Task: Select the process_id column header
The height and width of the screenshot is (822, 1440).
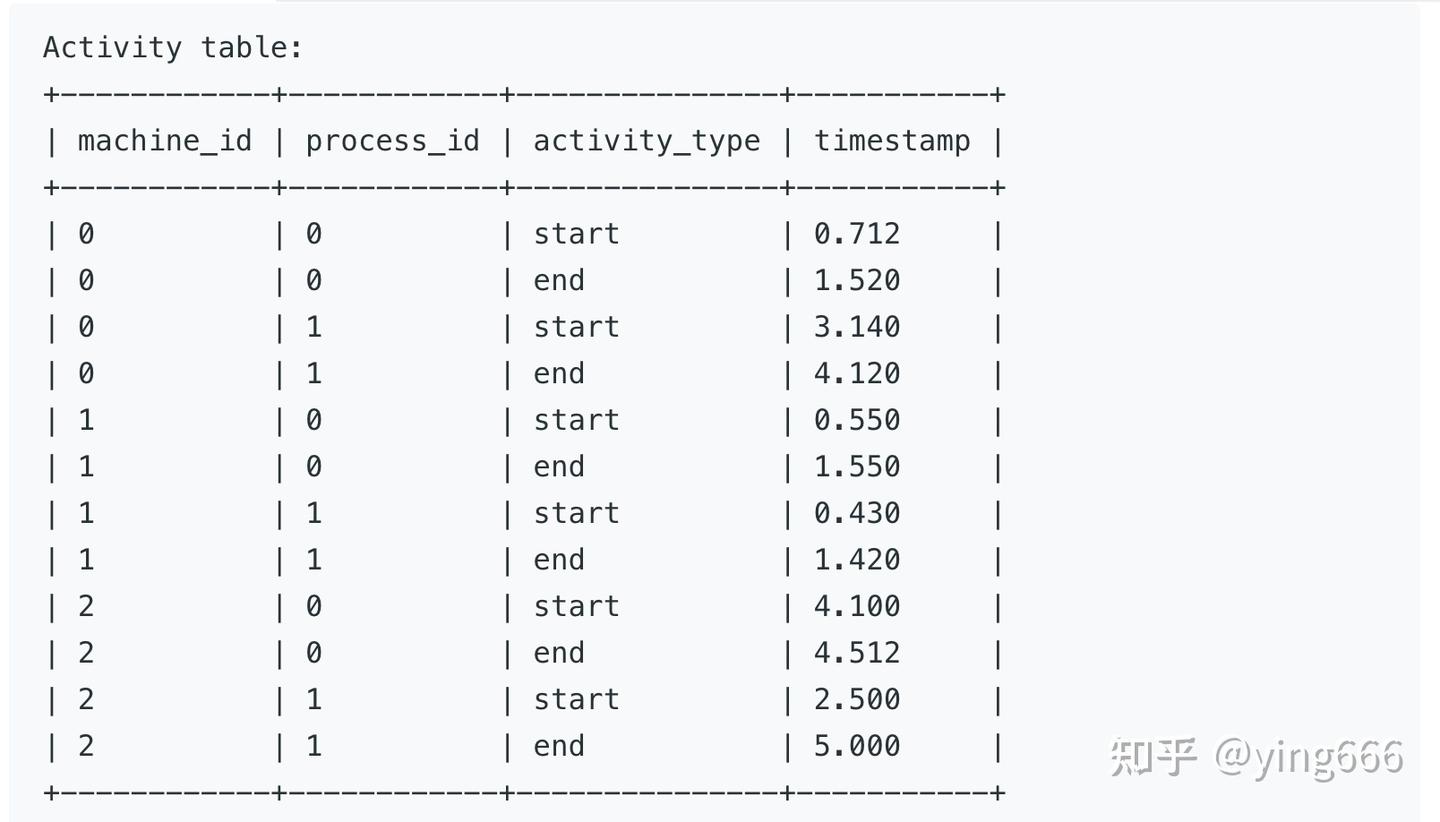Action: pyautogui.click(x=392, y=141)
